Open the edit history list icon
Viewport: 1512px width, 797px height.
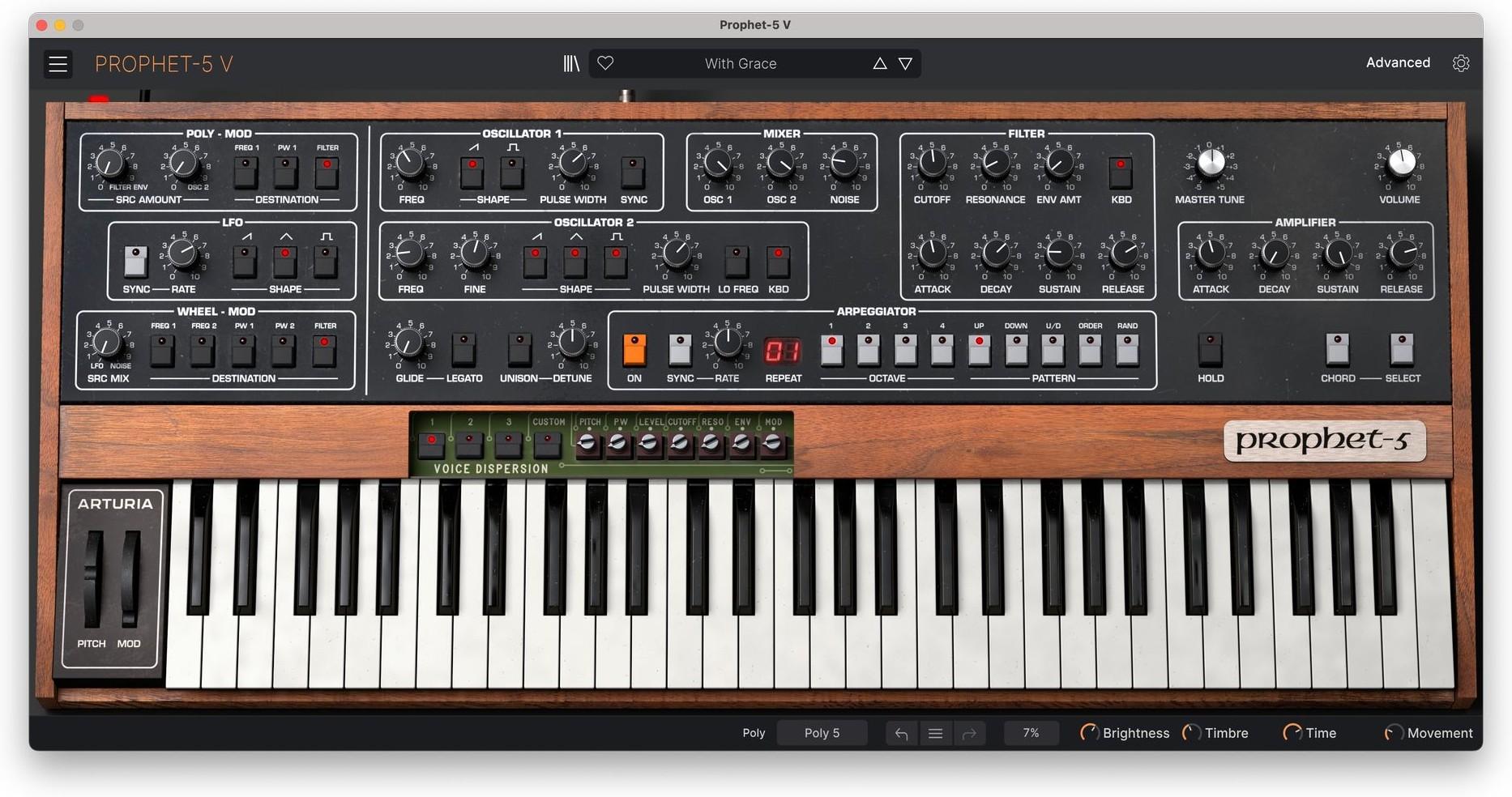click(x=935, y=732)
